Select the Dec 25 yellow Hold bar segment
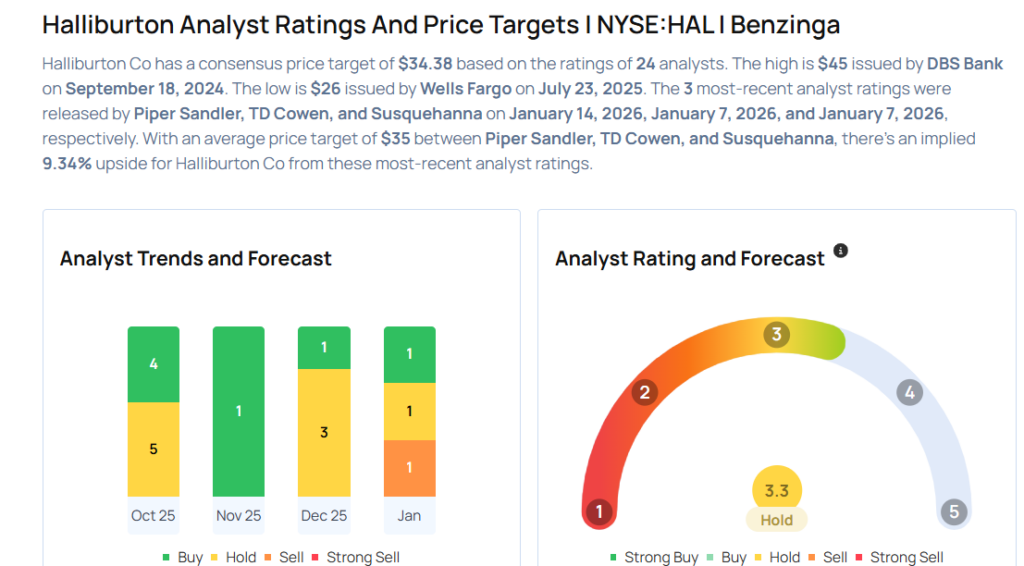Screen dimensions: 1024x566 point(324,432)
